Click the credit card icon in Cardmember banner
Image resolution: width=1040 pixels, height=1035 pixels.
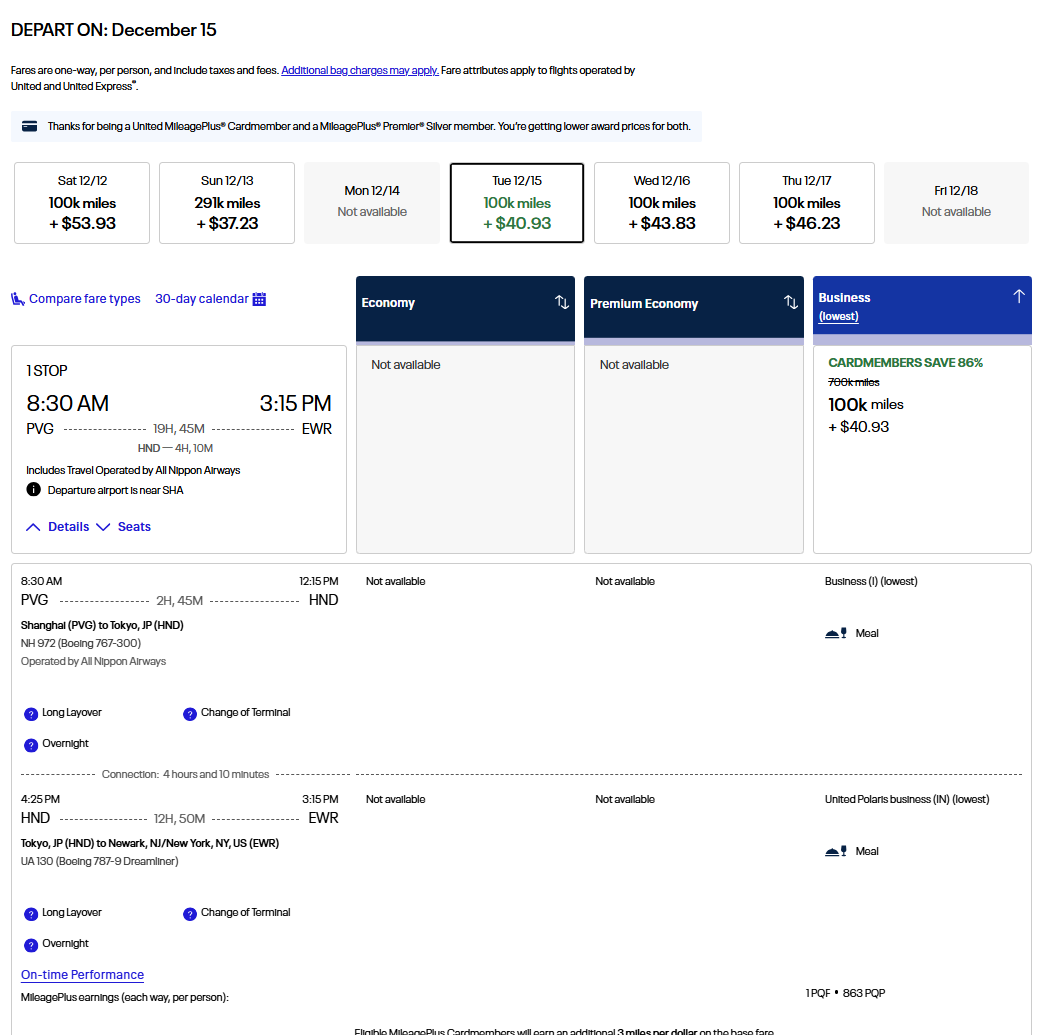[x=29, y=126]
